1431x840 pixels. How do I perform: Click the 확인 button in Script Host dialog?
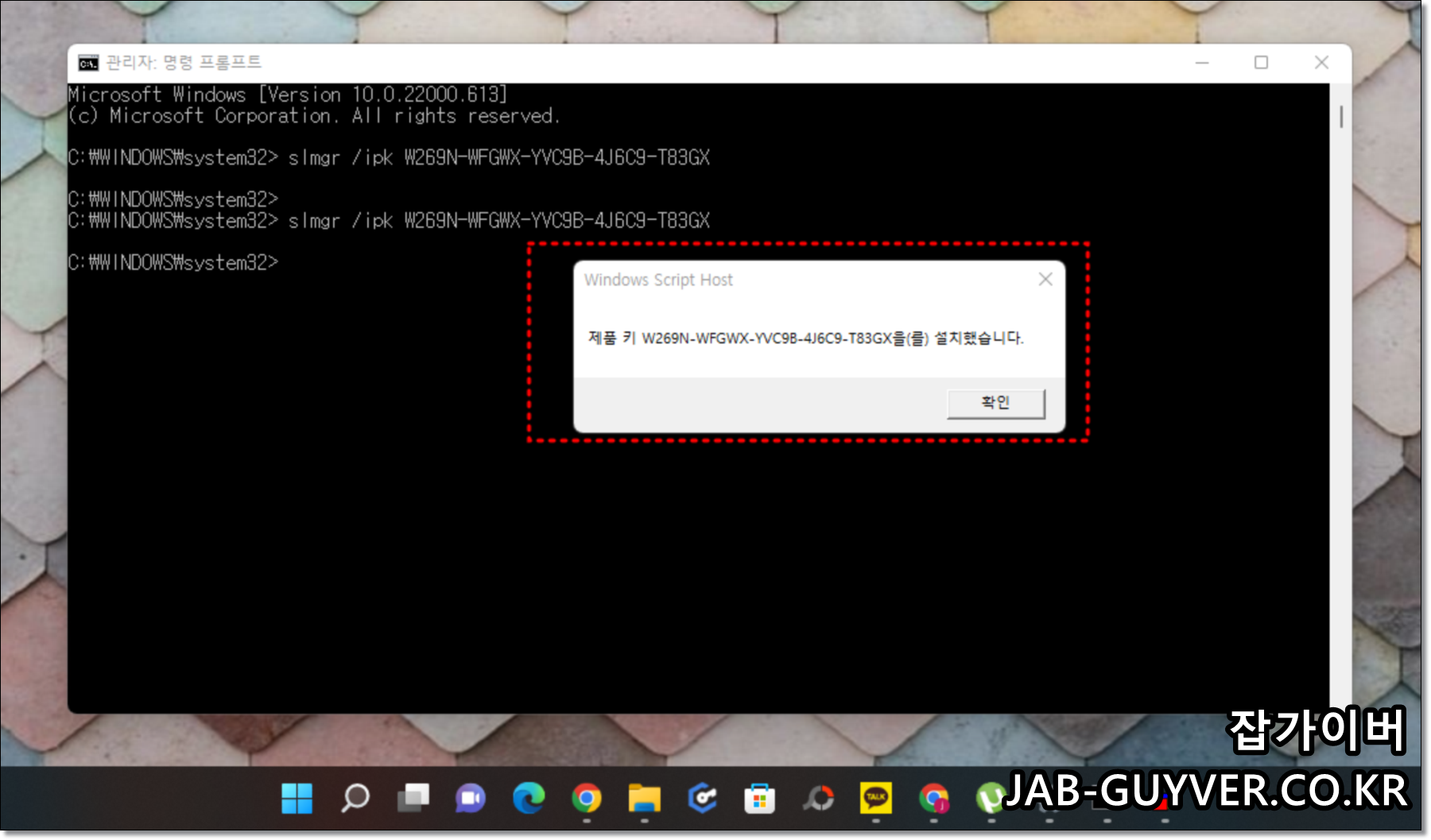(x=995, y=403)
